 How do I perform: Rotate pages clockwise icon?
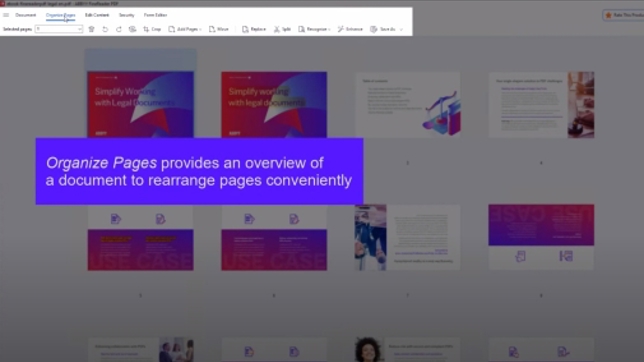pyautogui.click(x=119, y=29)
